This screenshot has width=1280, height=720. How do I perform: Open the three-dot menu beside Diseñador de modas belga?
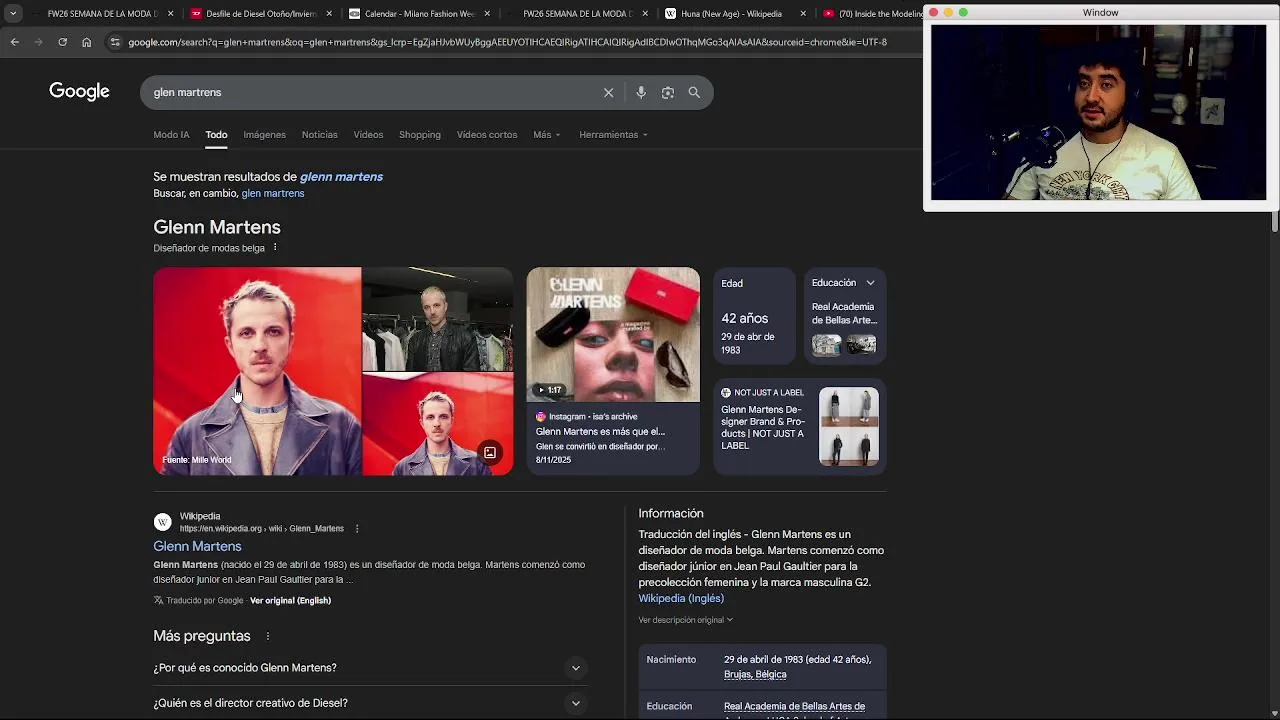275,248
